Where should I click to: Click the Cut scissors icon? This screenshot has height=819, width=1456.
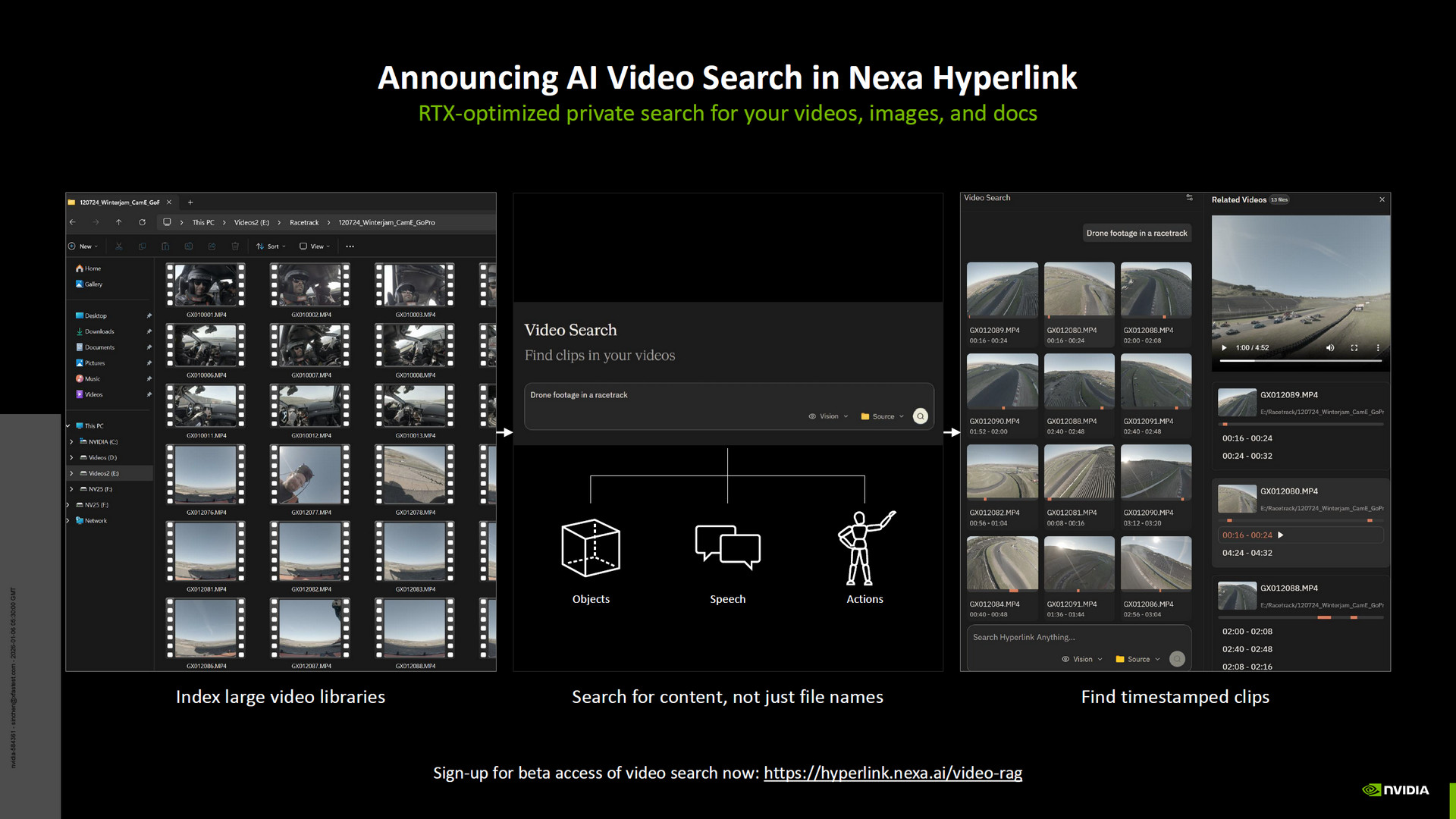tap(119, 246)
